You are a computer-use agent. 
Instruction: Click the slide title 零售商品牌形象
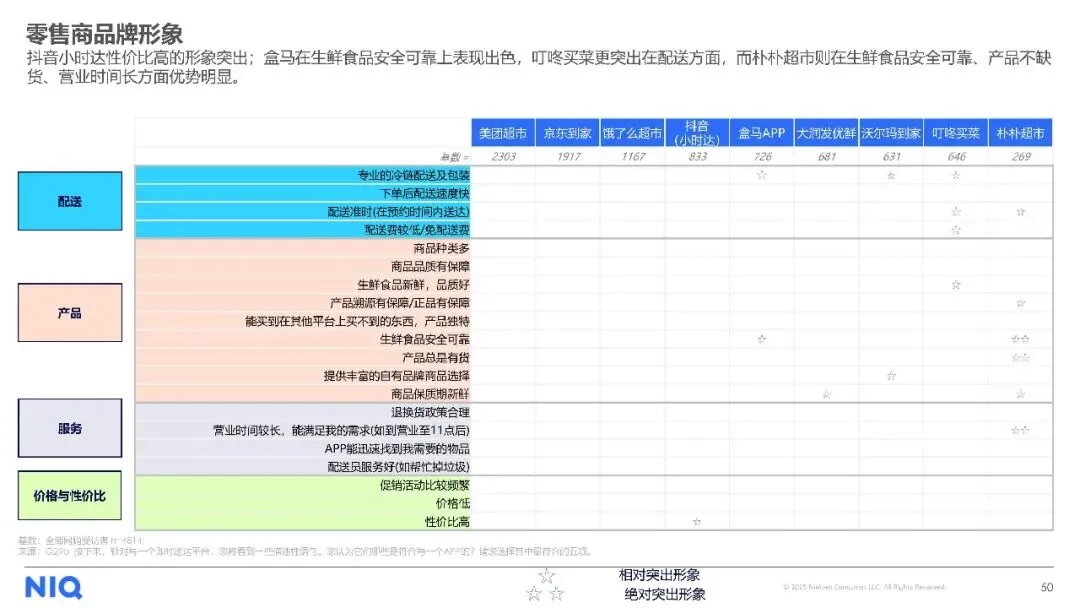tap(105, 34)
